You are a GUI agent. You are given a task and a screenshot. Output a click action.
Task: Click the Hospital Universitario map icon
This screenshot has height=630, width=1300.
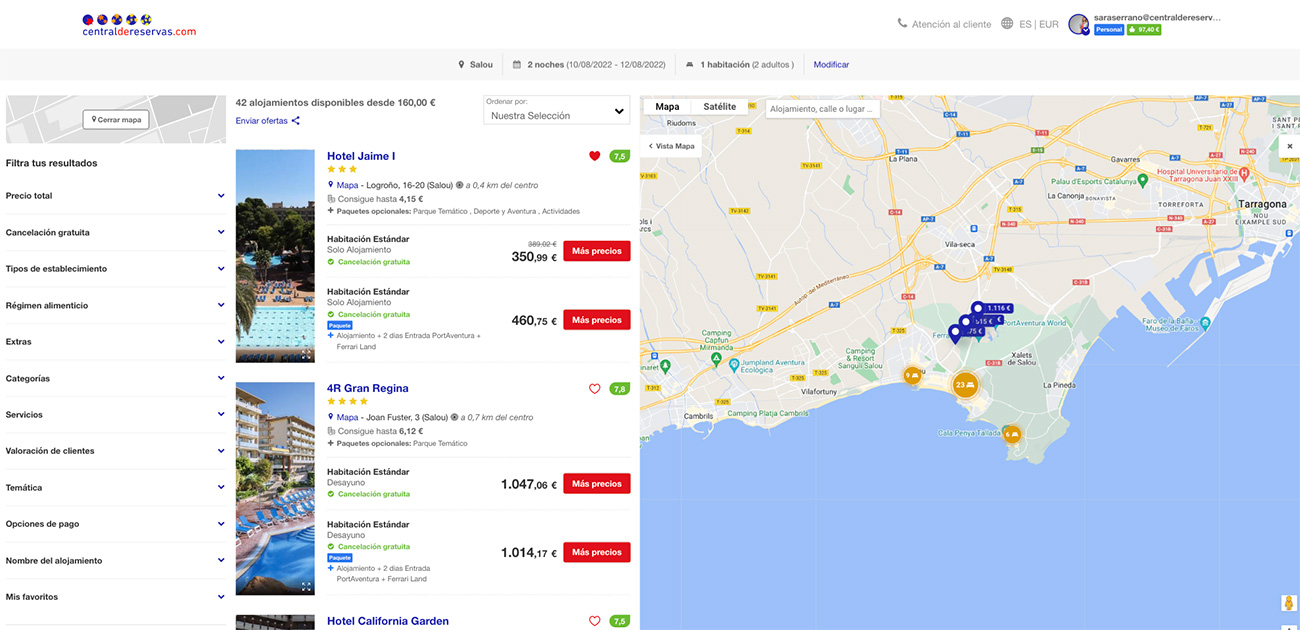[x=1244, y=172]
